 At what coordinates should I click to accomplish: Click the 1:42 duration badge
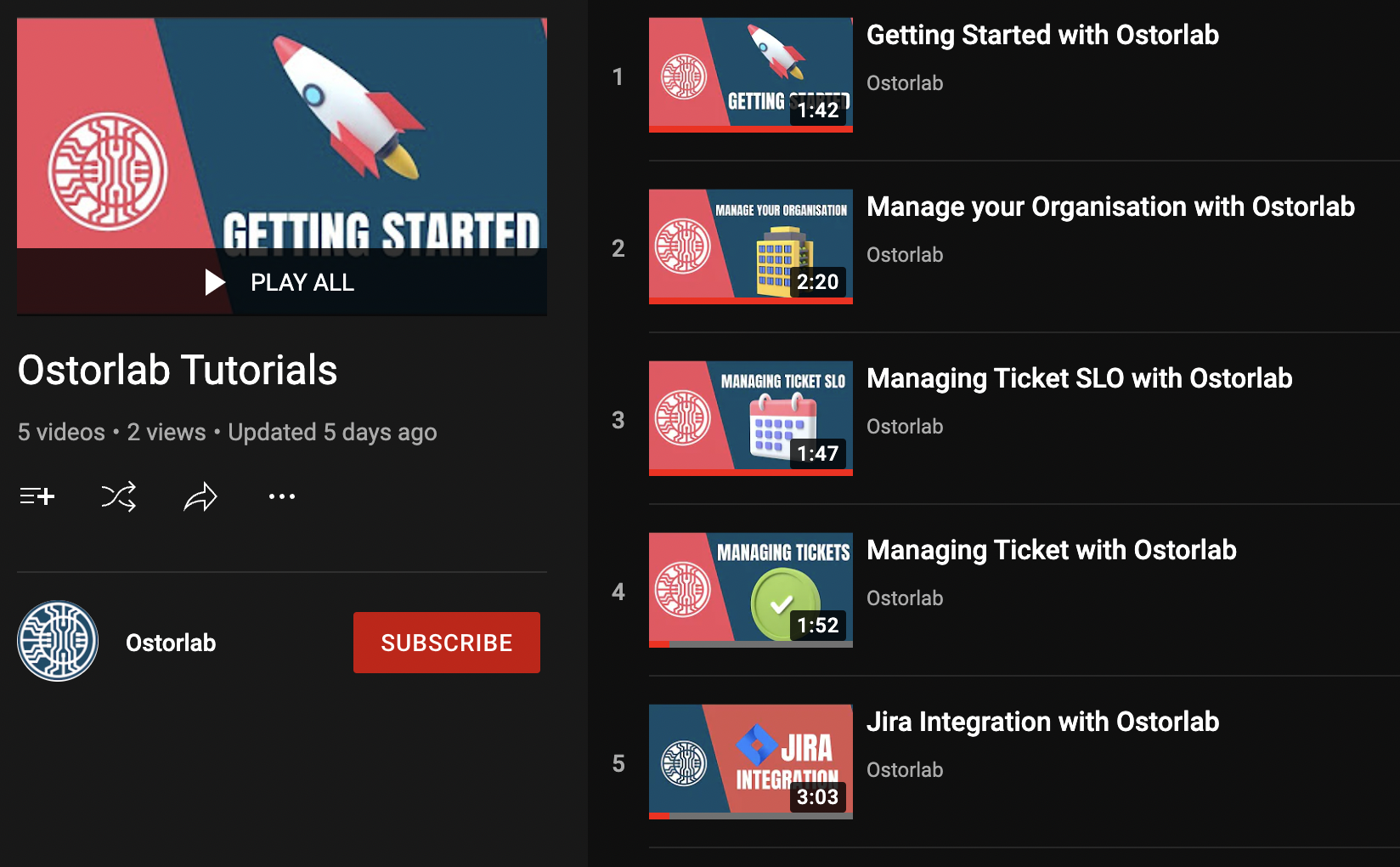click(818, 110)
